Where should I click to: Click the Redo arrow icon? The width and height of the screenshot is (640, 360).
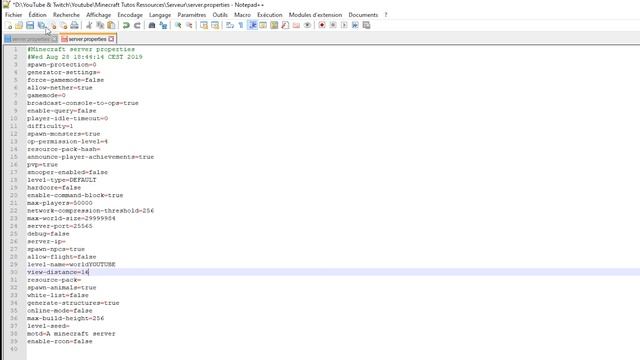pos(137,25)
